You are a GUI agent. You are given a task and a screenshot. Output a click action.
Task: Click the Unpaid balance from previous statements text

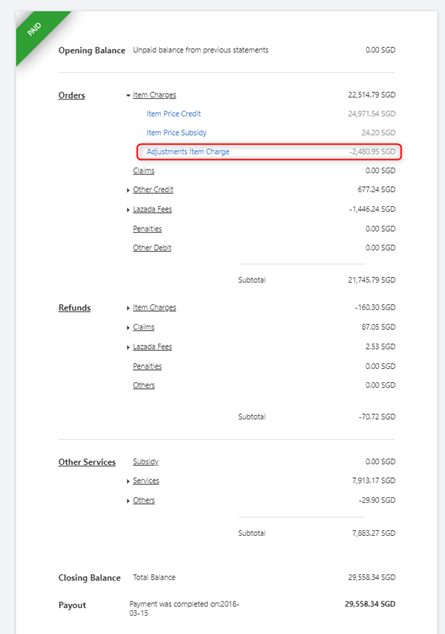200,50
